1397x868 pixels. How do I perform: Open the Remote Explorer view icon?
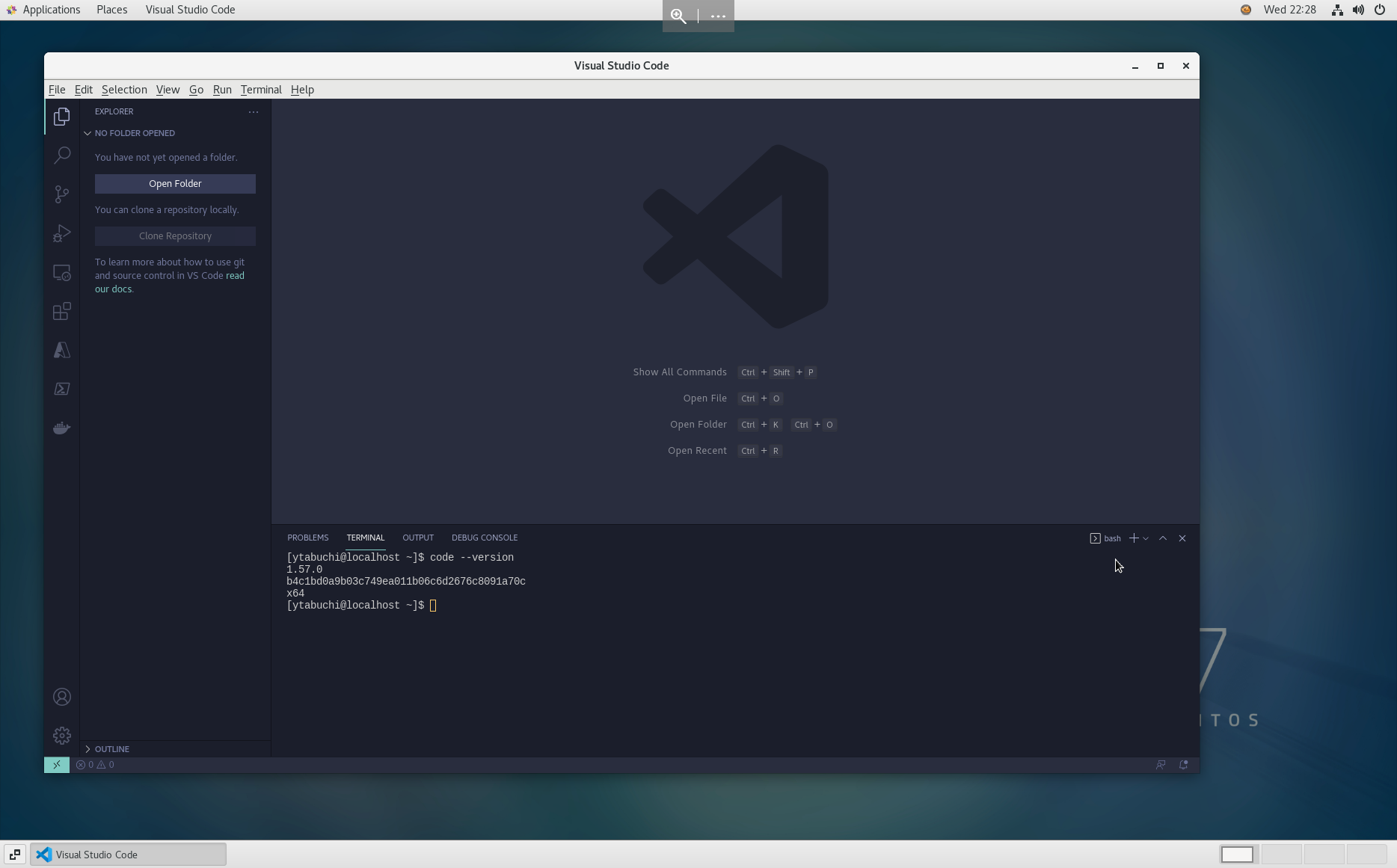click(x=62, y=272)
